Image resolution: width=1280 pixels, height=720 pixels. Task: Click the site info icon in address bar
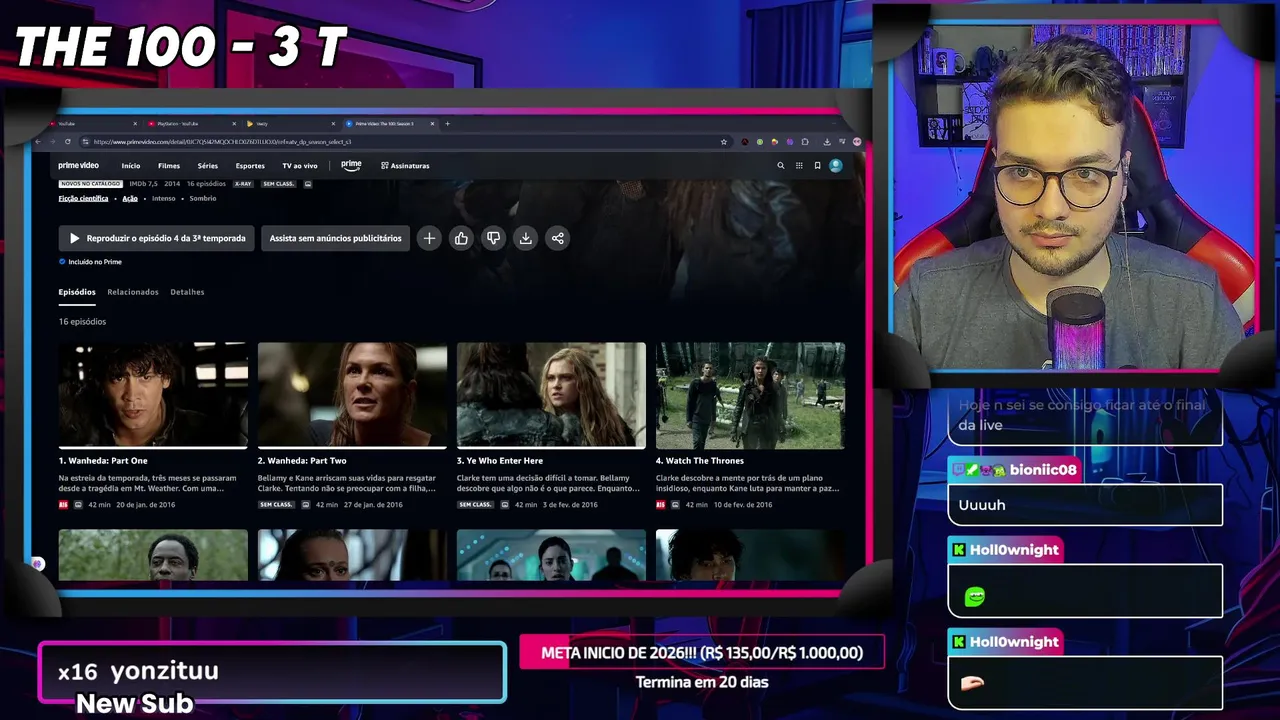[86, 142]
